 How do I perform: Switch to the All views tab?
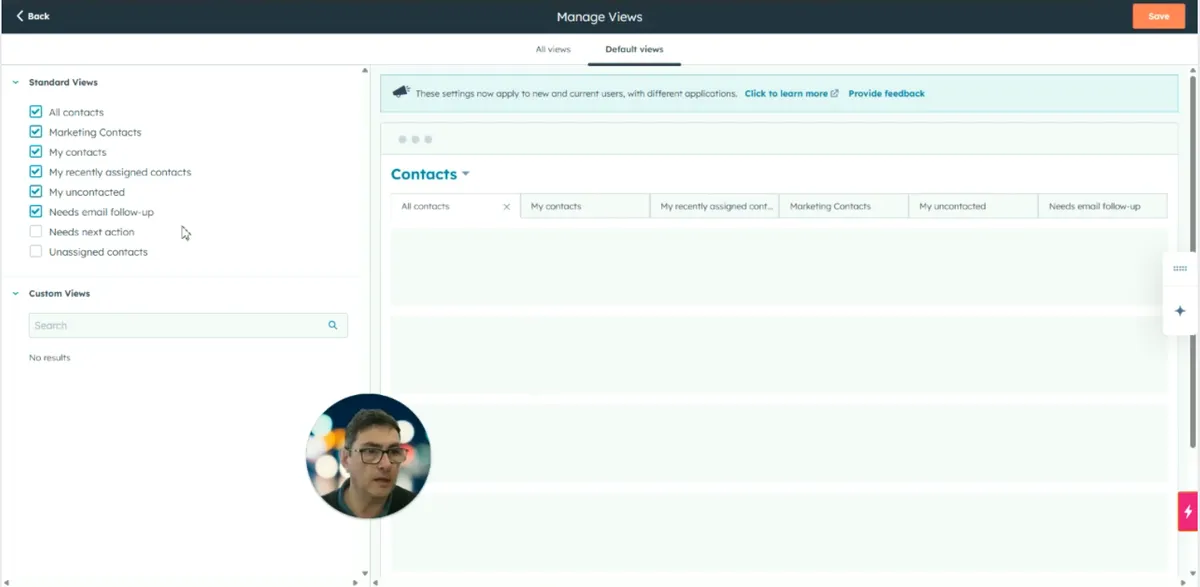coord(553,49)
